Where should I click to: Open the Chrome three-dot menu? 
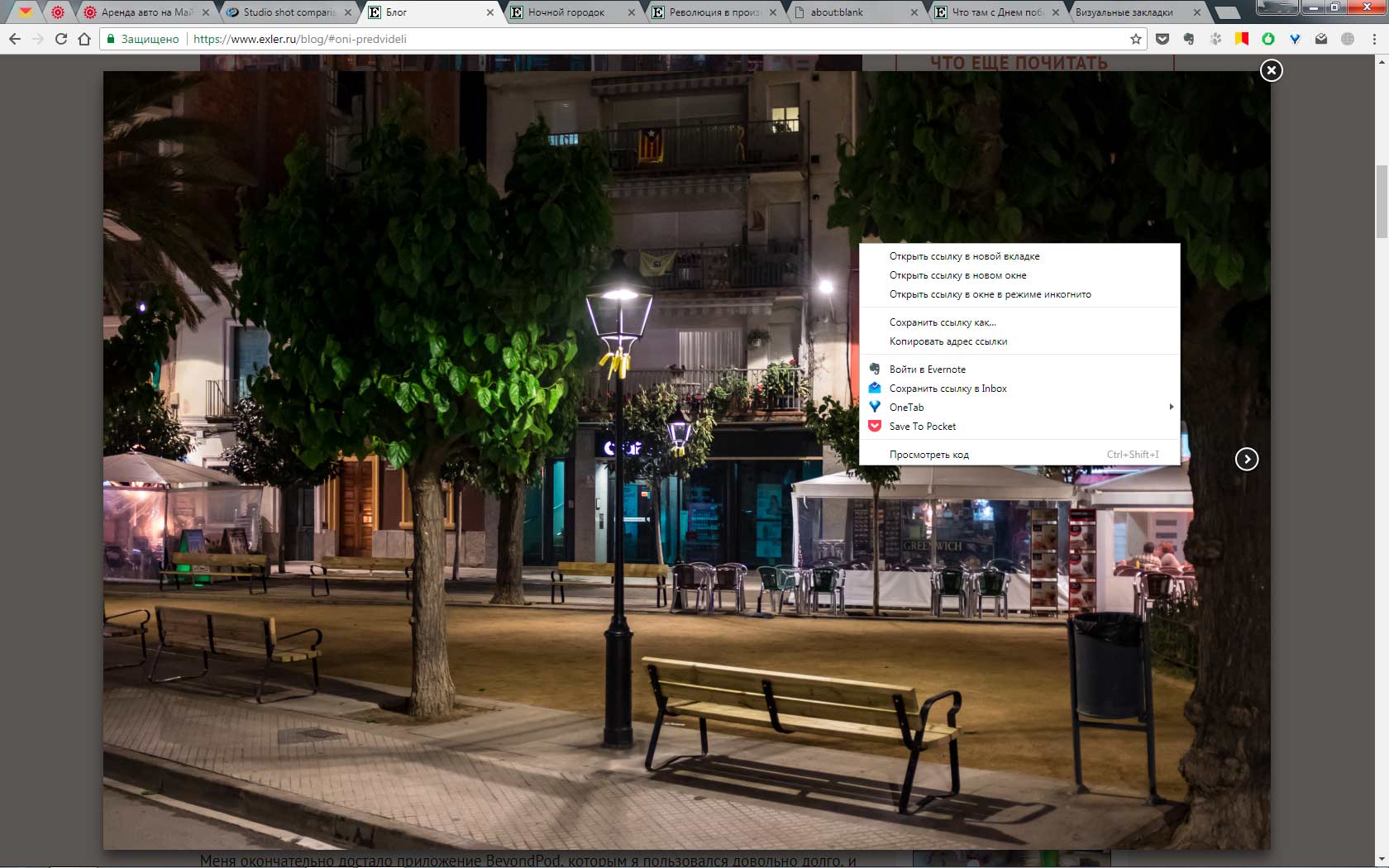(x=1374, y=39)
